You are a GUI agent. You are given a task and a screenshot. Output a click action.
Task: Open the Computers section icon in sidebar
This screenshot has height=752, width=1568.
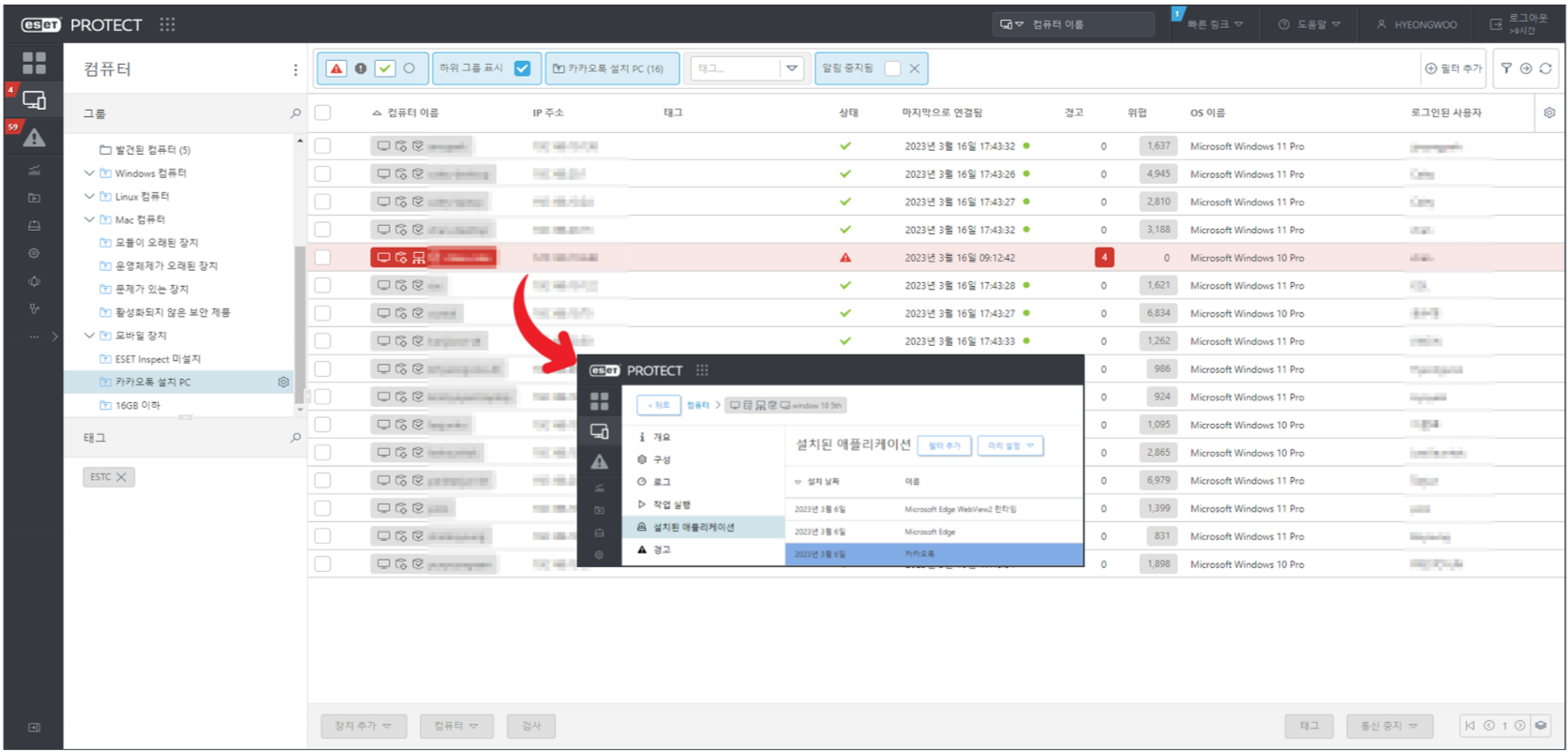click(x=34, y=99)
